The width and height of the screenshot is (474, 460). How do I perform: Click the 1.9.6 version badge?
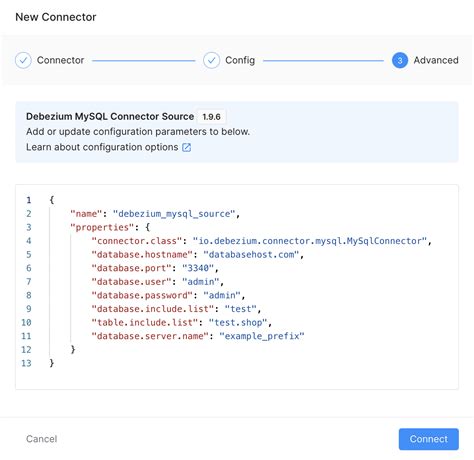(211, 117)
